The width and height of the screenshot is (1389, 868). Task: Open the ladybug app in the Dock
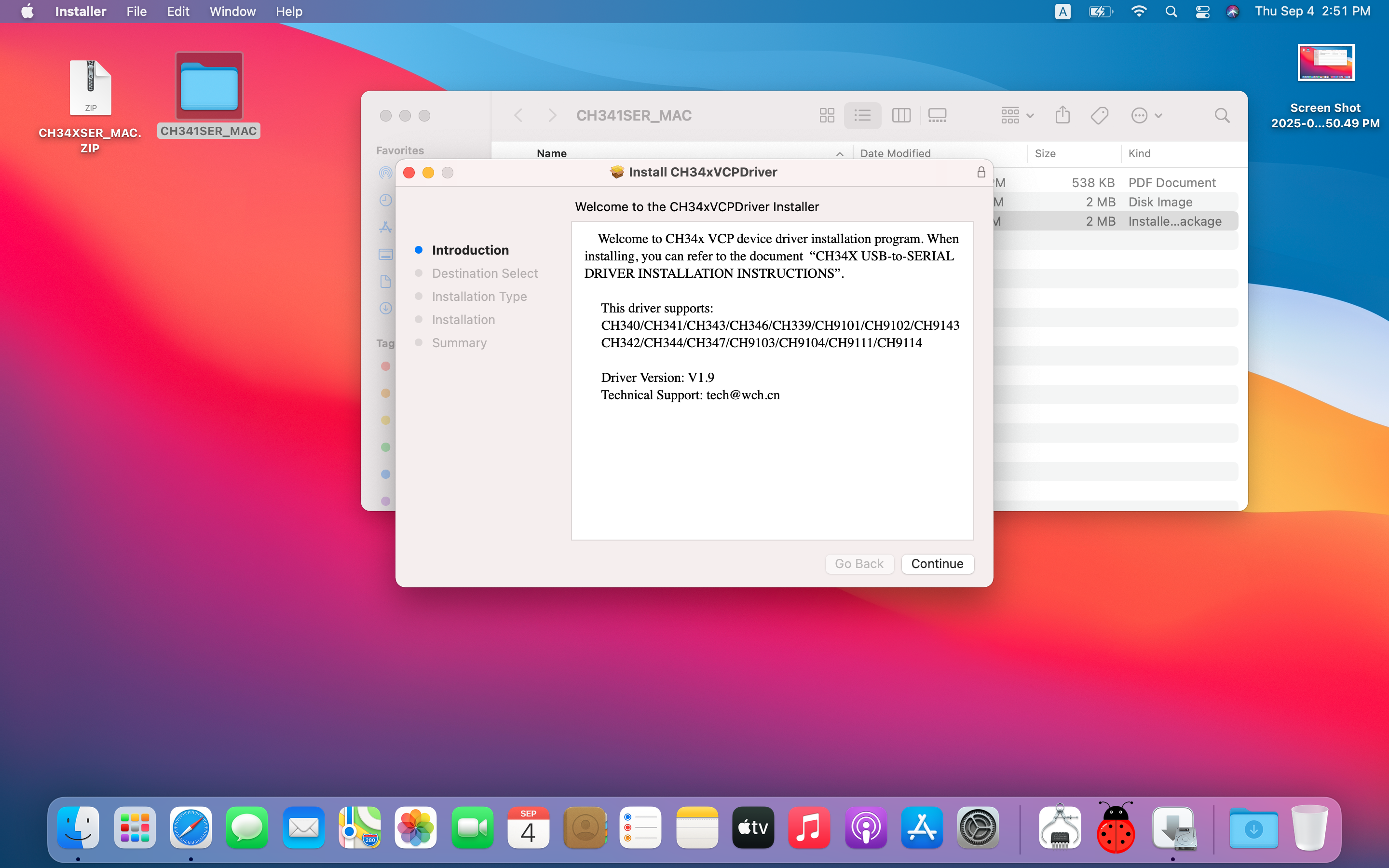1116,827
